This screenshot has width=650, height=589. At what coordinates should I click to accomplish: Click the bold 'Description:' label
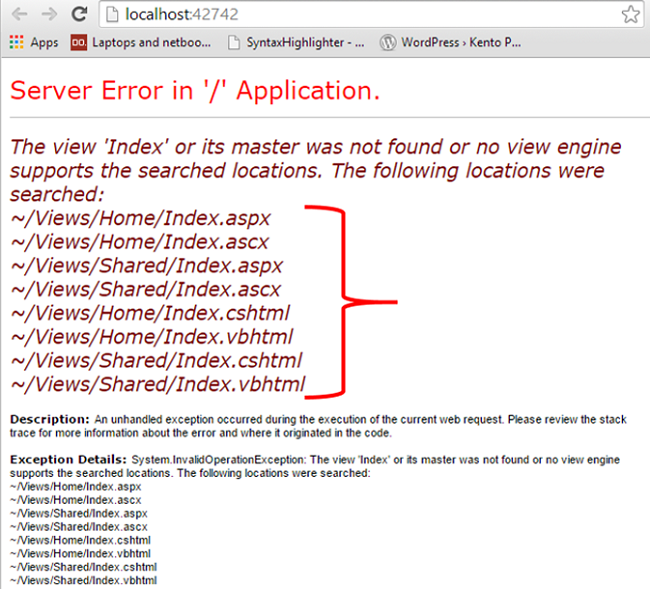50,419
